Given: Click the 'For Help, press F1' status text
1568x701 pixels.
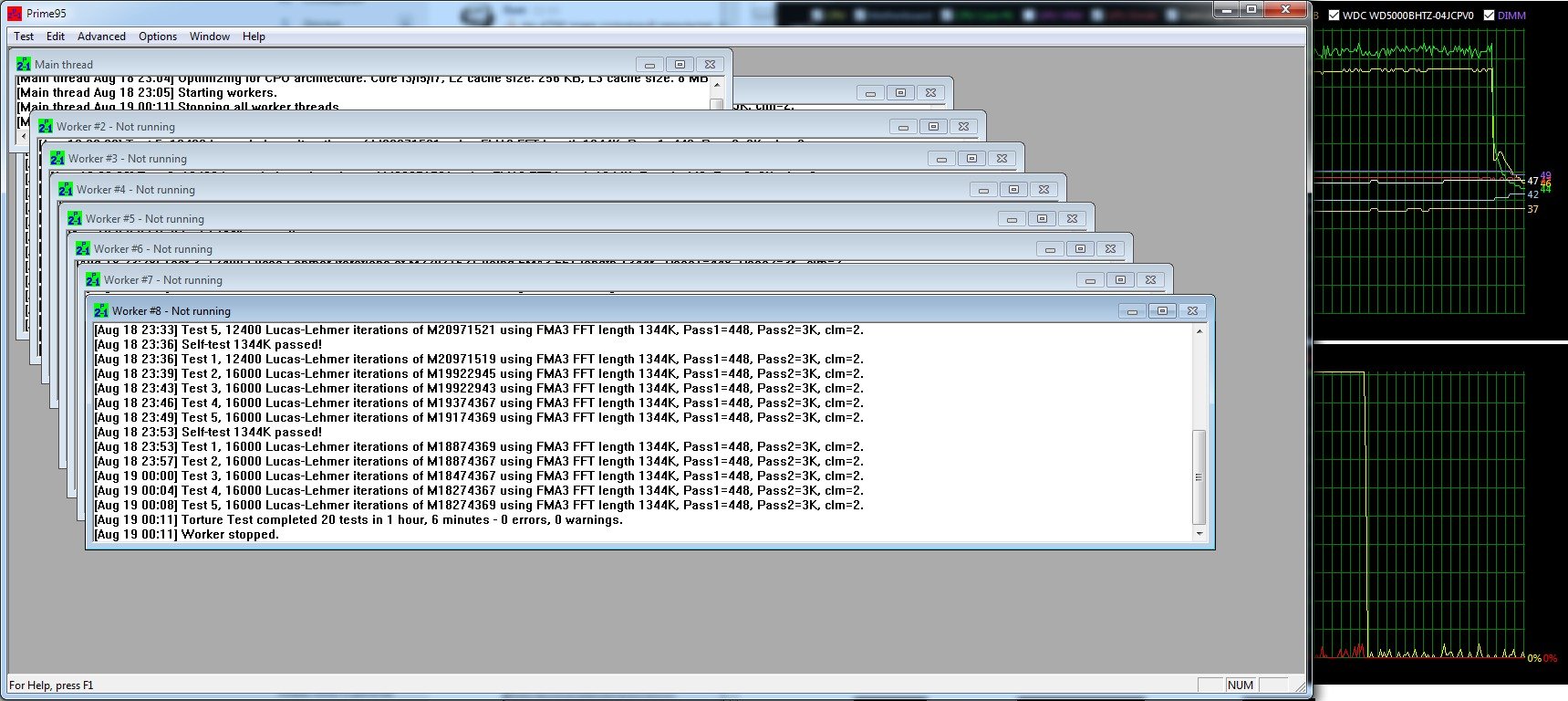Looking at the screenshot, I should tap(51, 685).
